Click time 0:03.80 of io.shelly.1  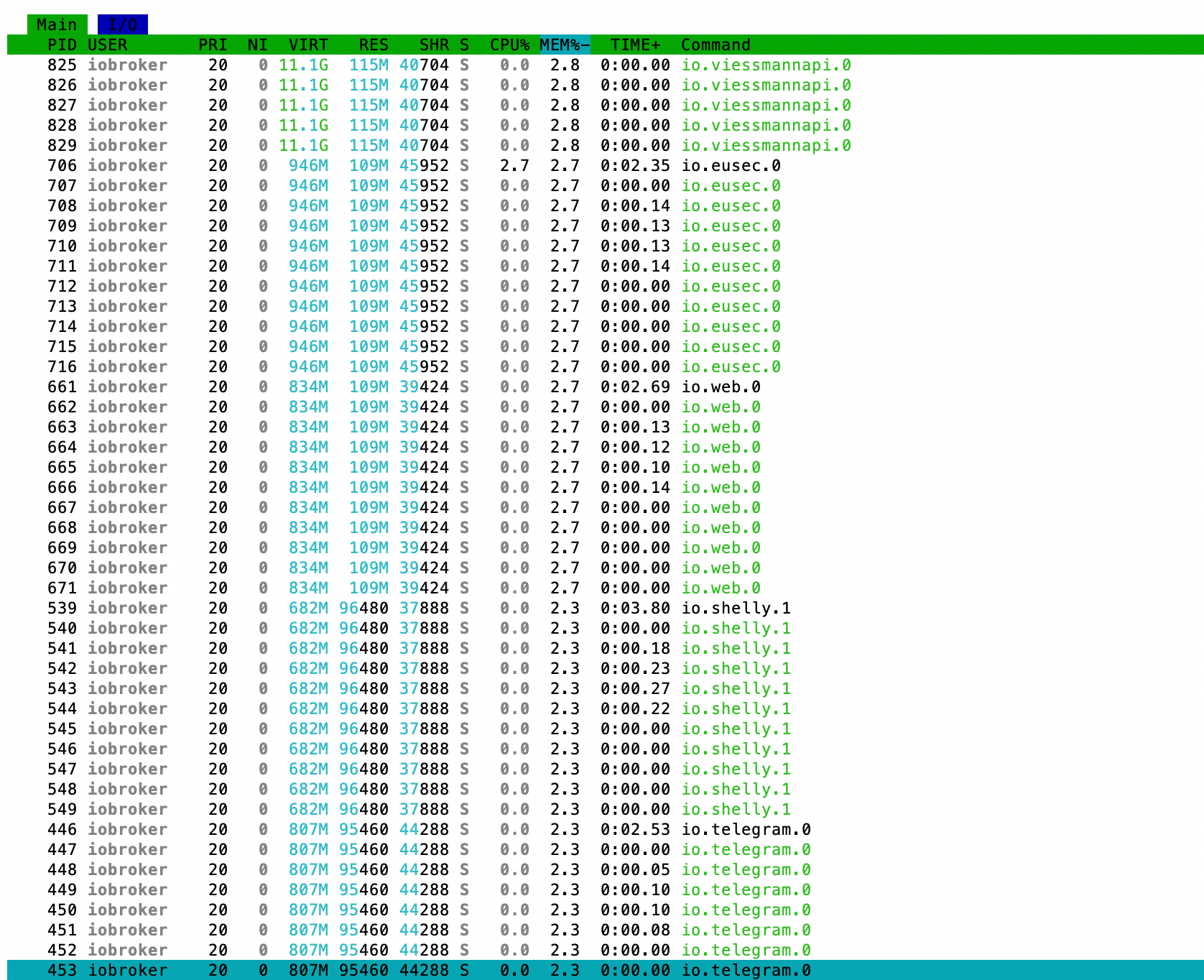click(635, 608)
